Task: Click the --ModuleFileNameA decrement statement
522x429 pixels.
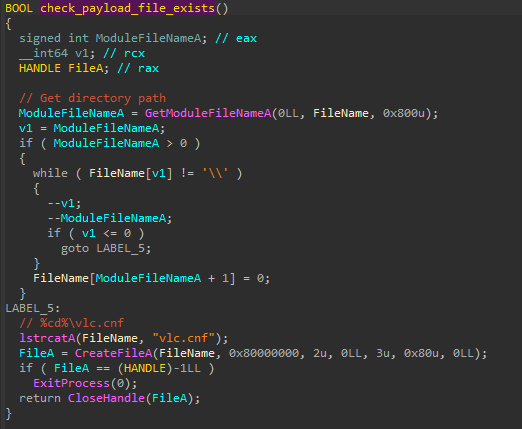Action: [x=110, y=218]
